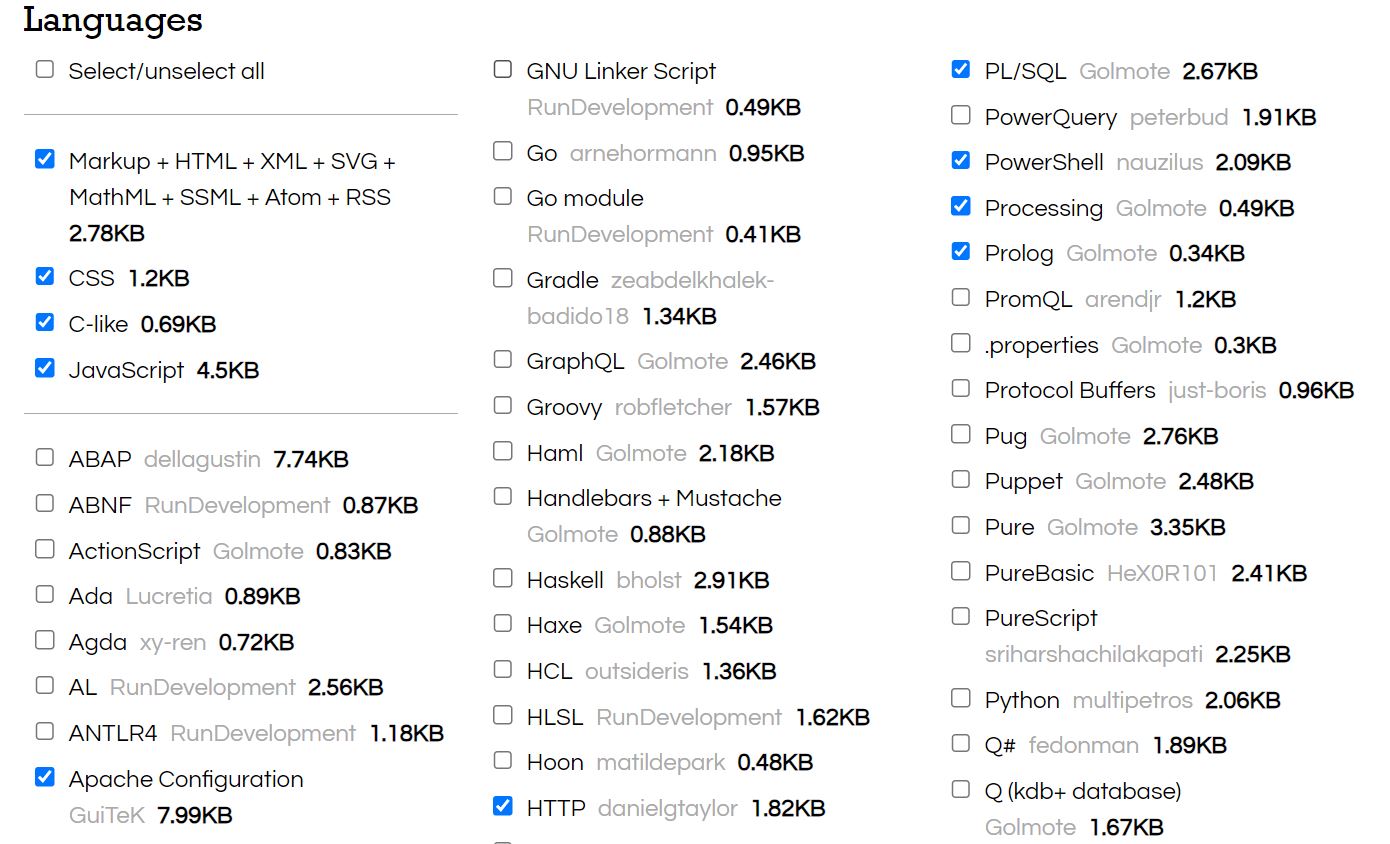Enable the Agda checkbox
The height and width of the screenshot is (844, 1390).
point(45,641)
